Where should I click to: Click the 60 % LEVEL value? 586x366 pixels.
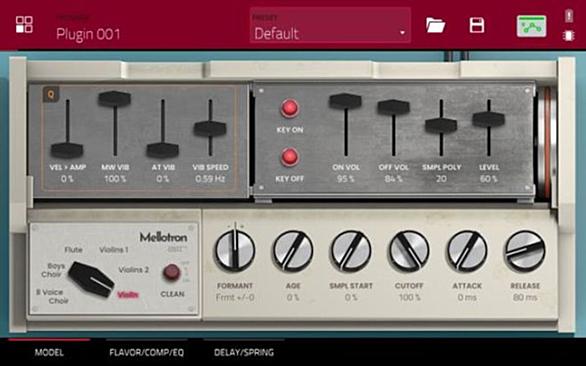(x=488, y=179)
